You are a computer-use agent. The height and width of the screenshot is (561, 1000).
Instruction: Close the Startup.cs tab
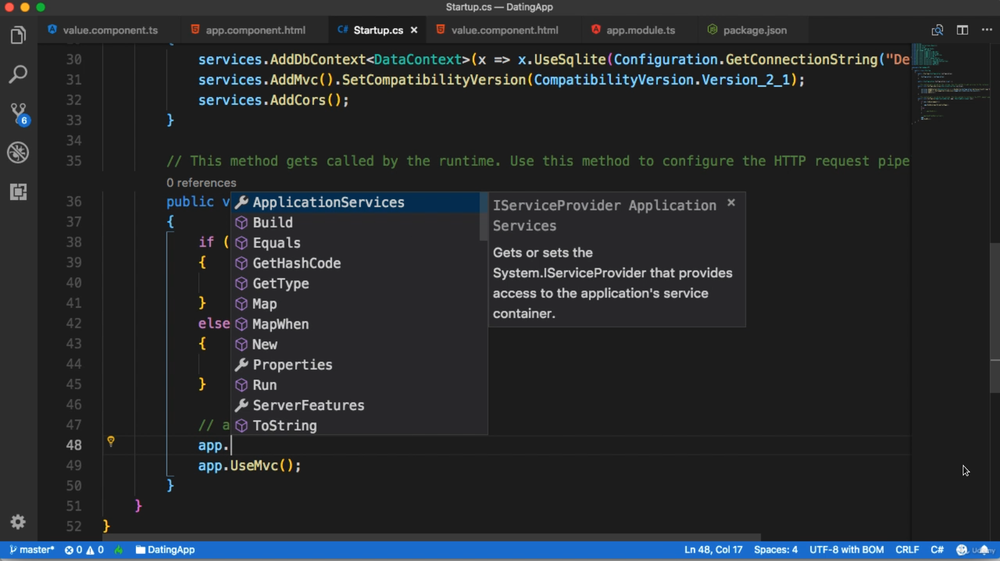(x=414, y=30)
